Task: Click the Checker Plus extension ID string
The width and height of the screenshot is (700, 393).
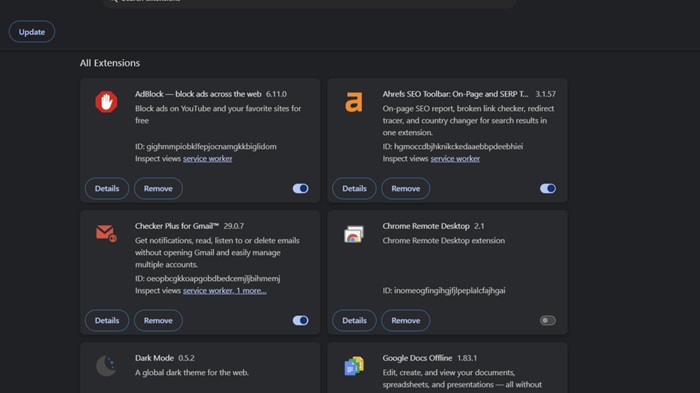Action: (208, 278)
